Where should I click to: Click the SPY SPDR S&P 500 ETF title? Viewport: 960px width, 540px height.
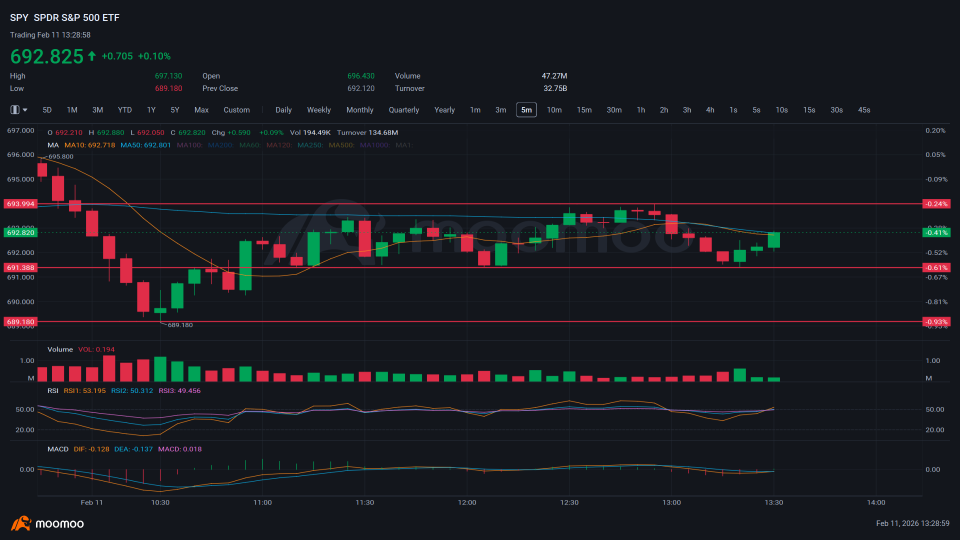point(65,18)
